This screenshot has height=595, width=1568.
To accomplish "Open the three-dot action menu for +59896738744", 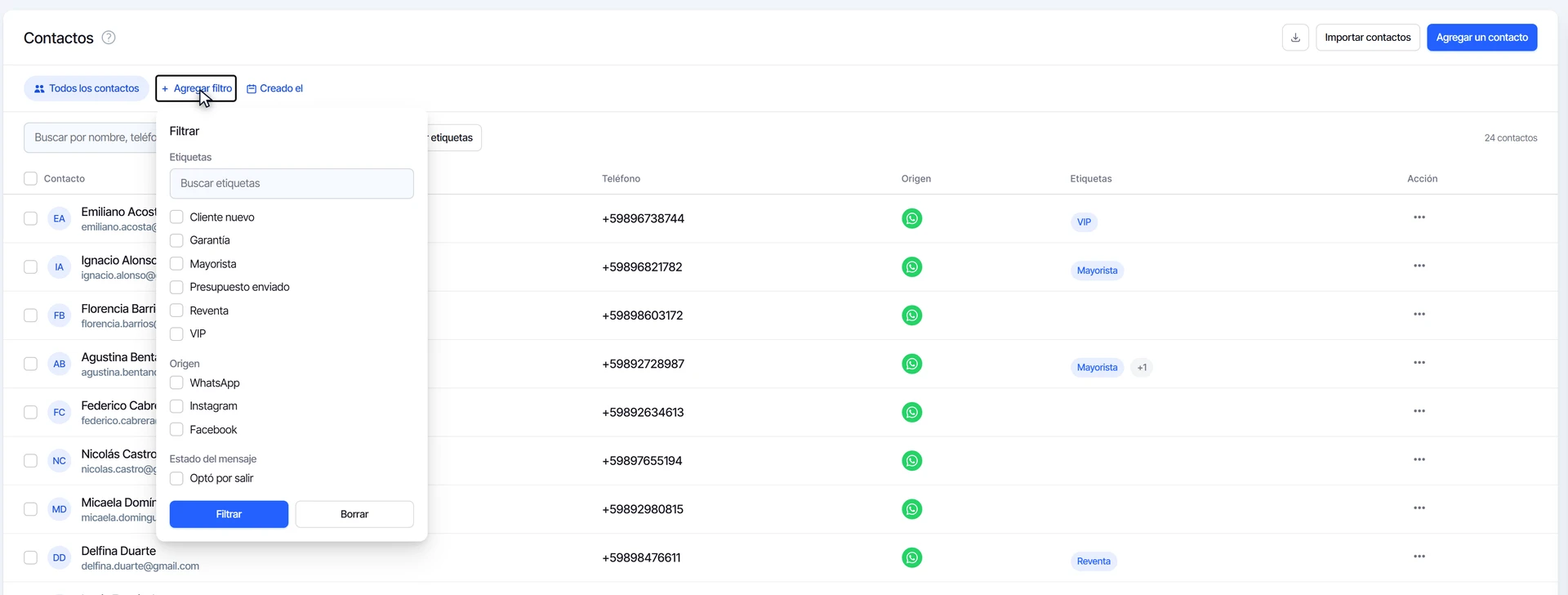I will pyautogui.click(x=1419, y=217).
